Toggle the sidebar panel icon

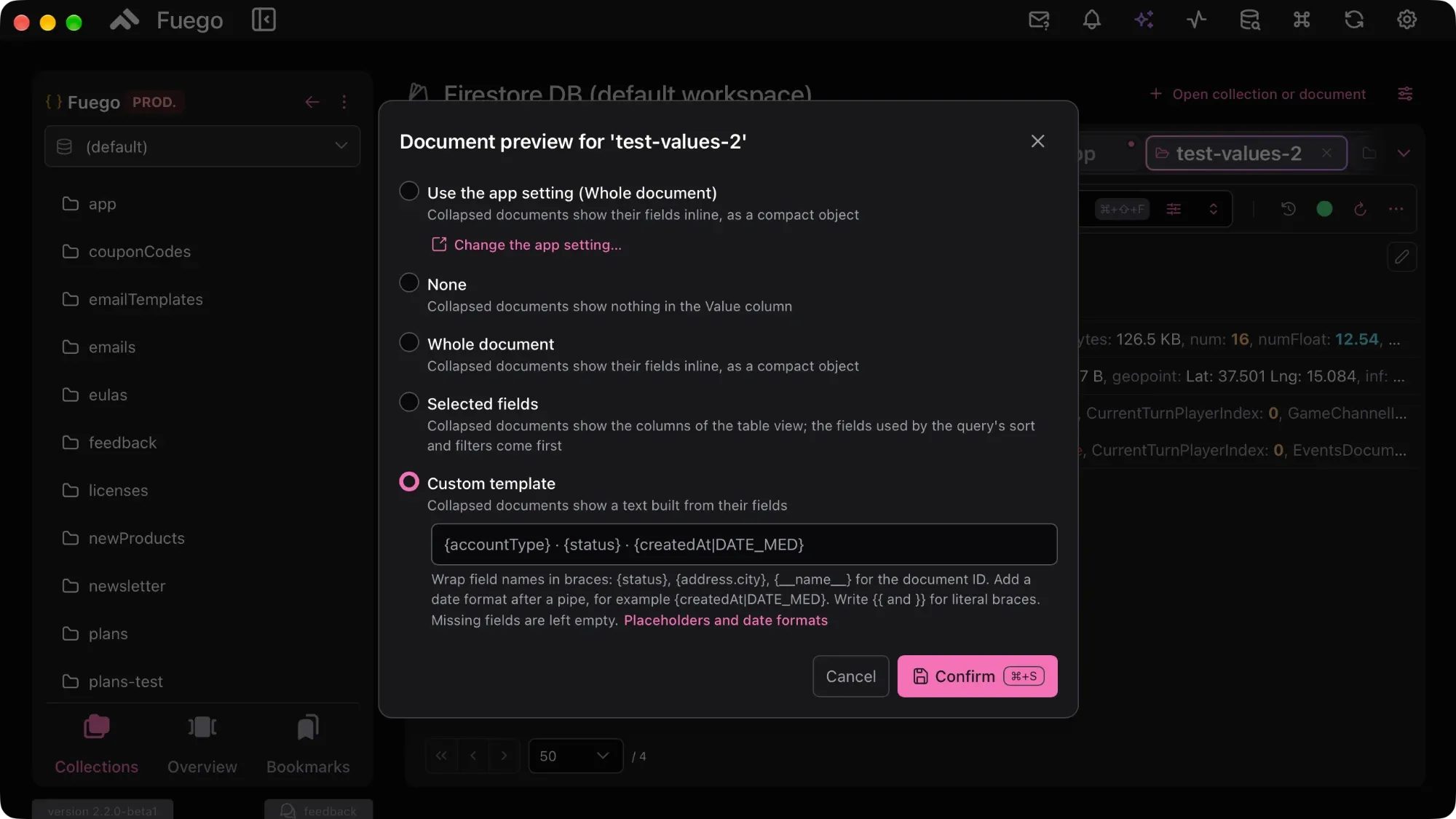coord(264,20)
